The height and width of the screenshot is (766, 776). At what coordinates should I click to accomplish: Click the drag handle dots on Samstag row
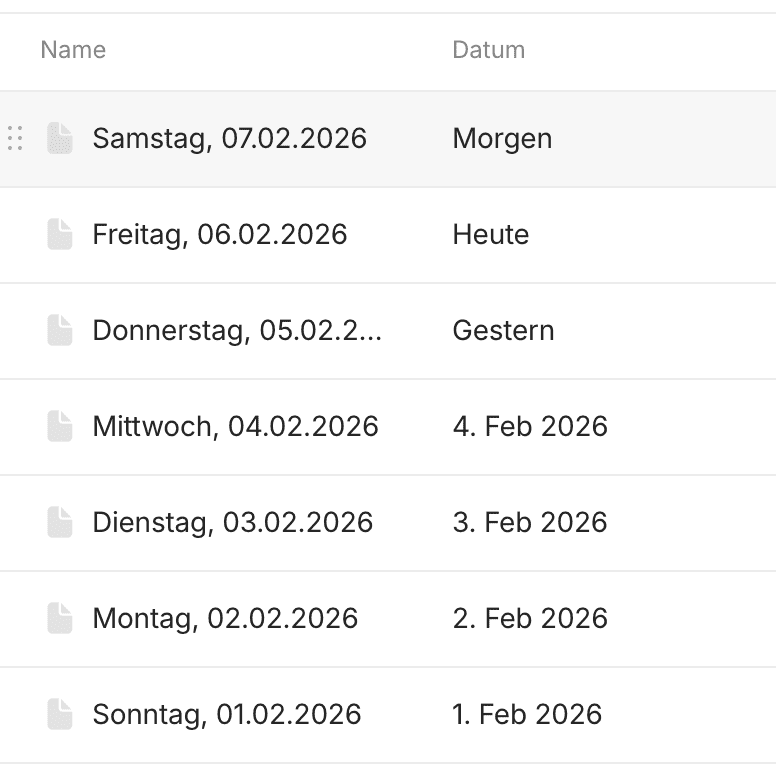(15, 138)
